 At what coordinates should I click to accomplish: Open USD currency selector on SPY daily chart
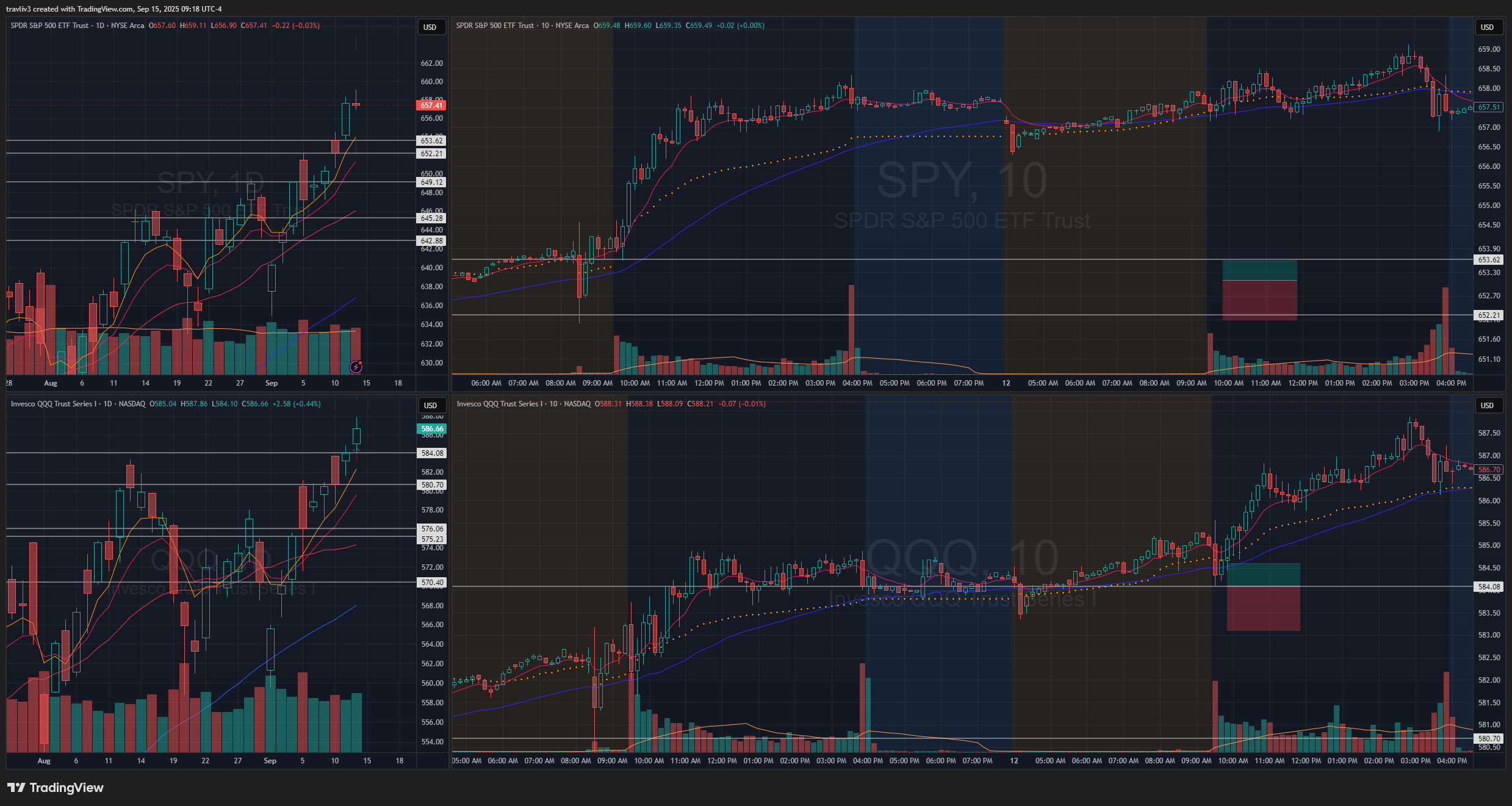coord(430,27)
